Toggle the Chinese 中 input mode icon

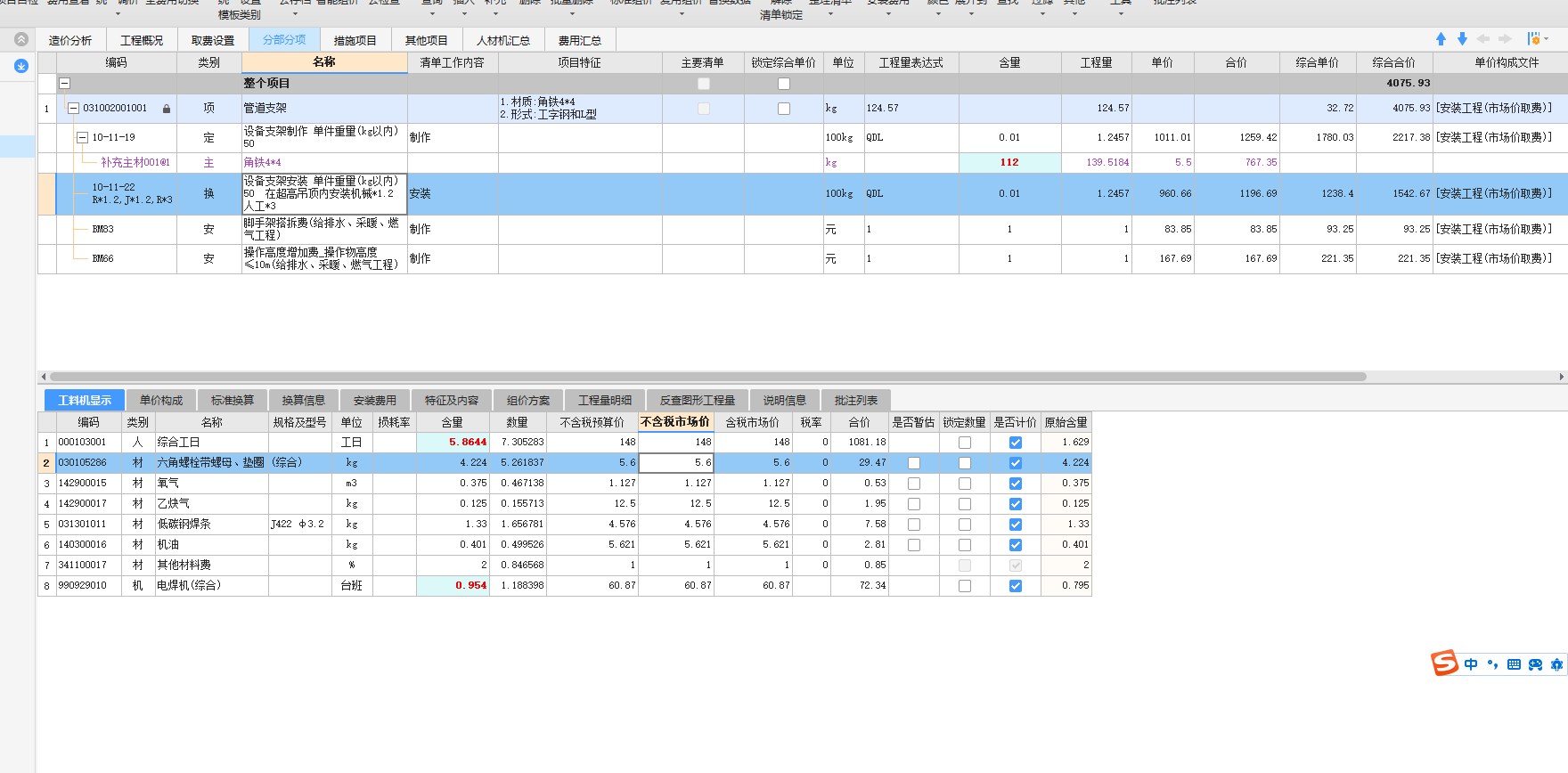click(x=1471, y=664)
